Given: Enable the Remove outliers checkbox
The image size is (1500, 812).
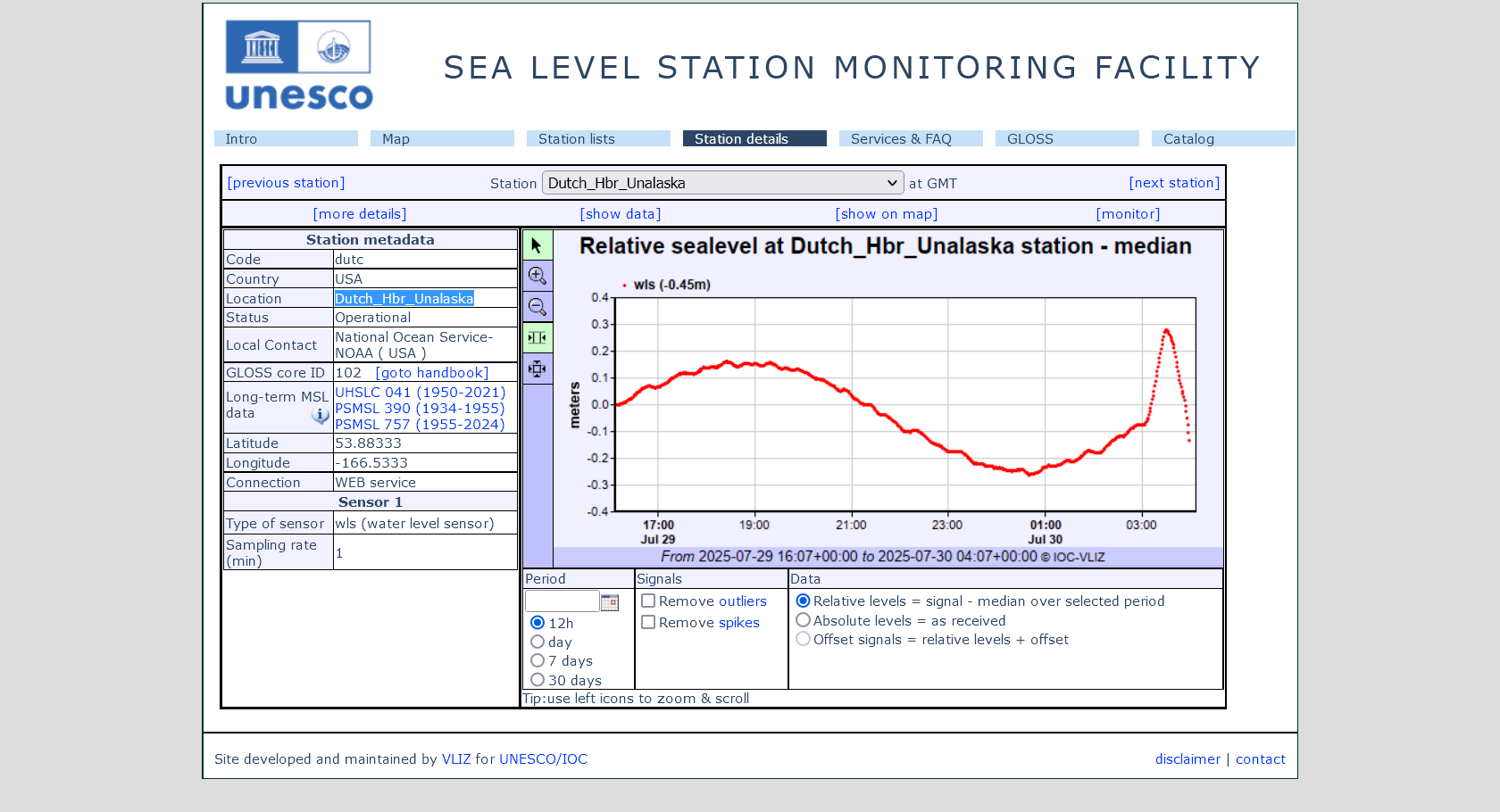Looking at the screenshot, I should click(x=648, y=601).
